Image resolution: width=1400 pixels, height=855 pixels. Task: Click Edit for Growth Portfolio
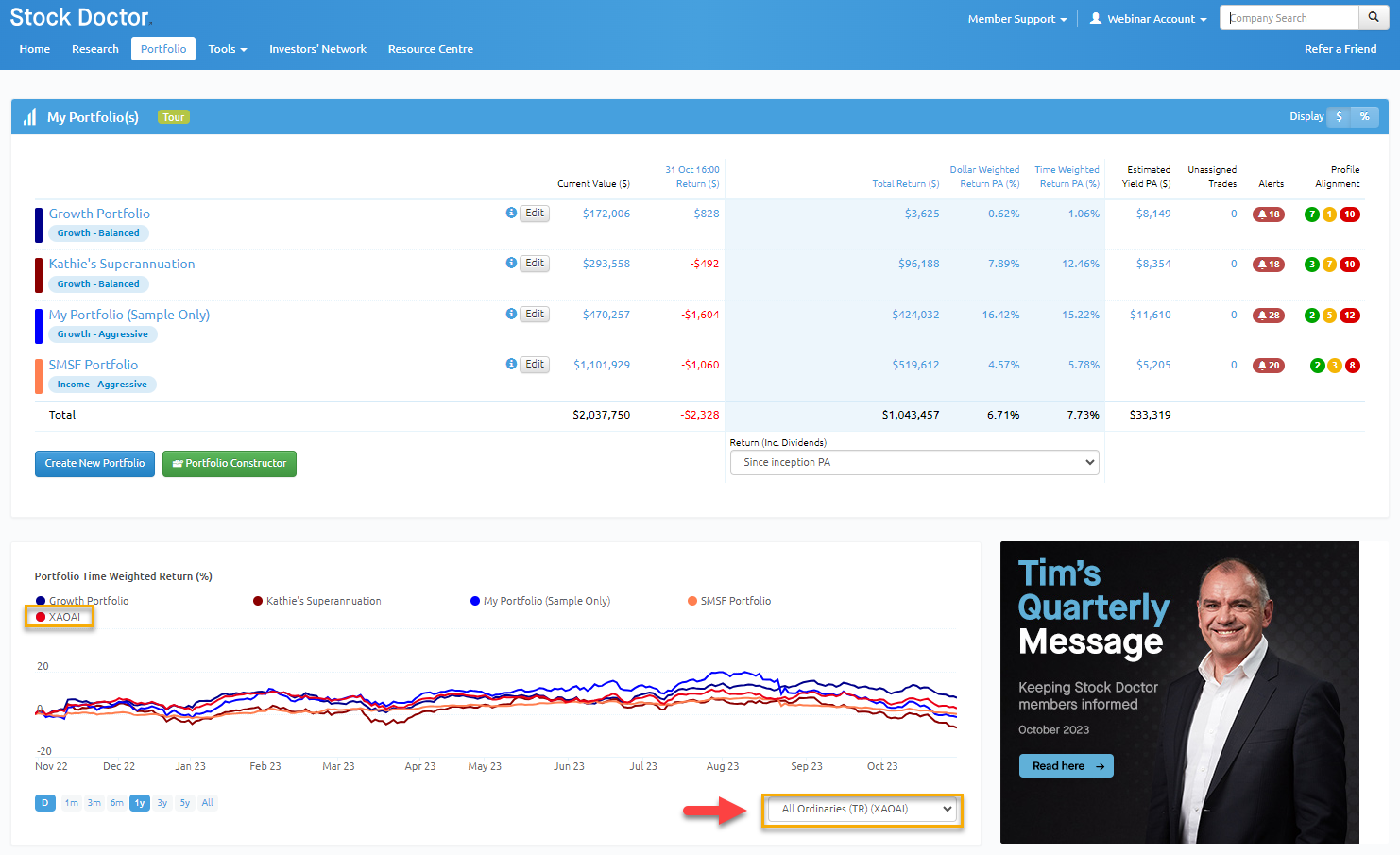point(535,213)
